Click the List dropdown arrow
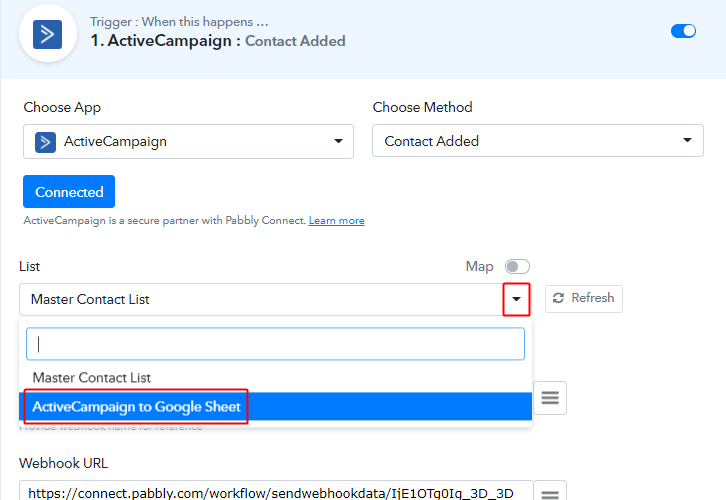This screenshot has height=500, width=726. [x=516, y=300]
